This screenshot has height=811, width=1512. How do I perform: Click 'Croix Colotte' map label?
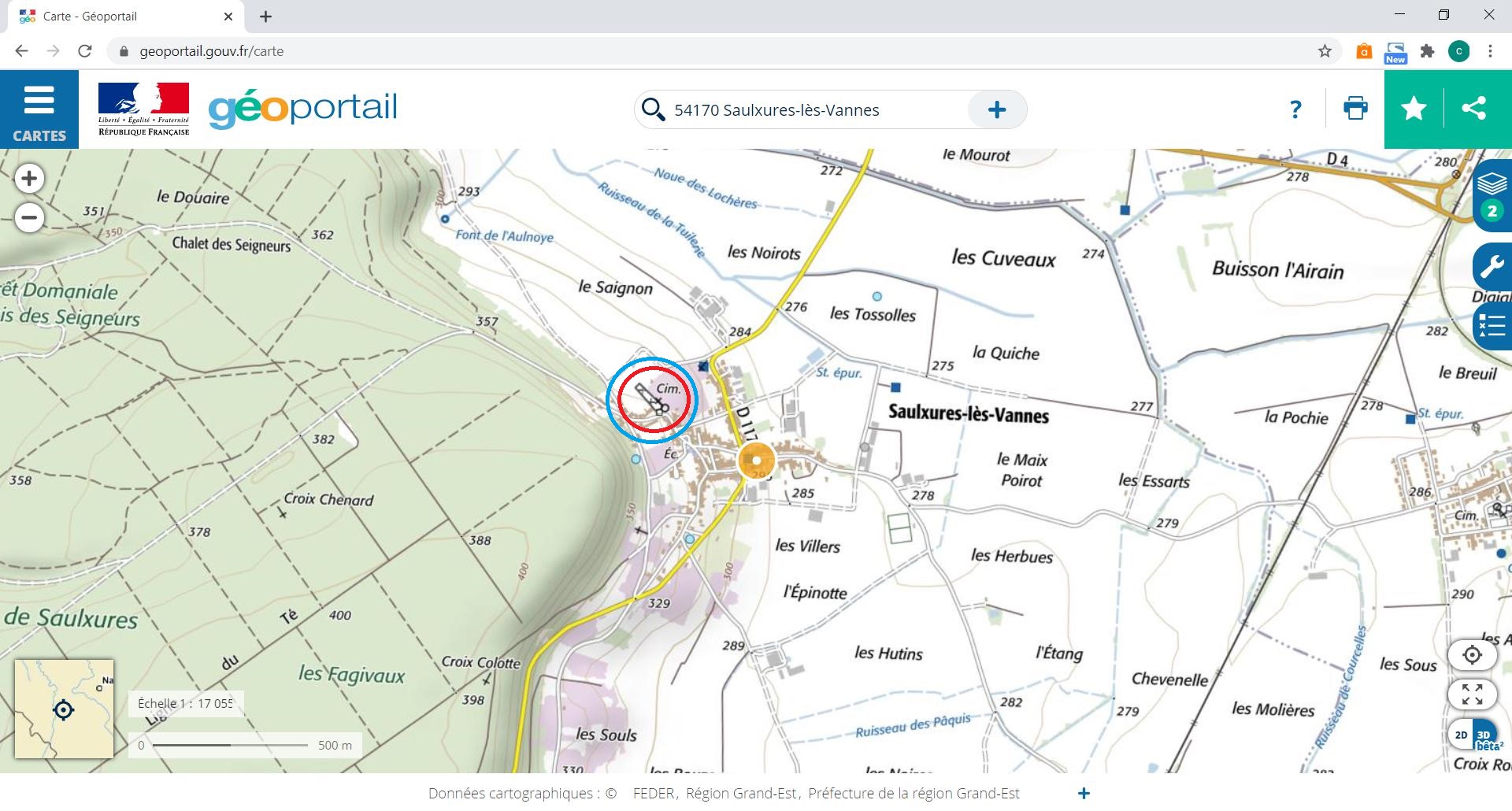(x=480, y=662)
